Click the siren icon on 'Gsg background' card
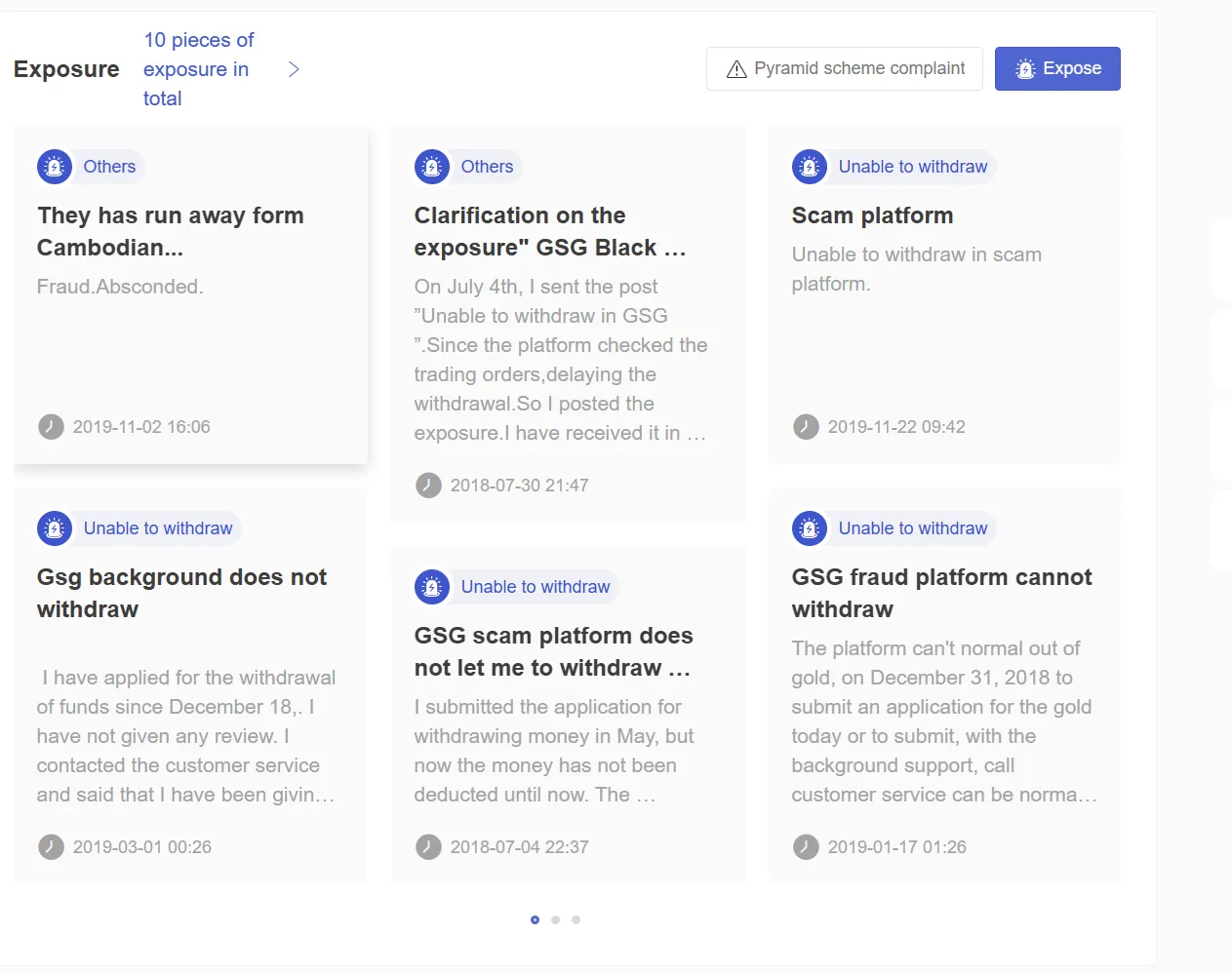Screen dimensions: 1232x975 point(55,528)
